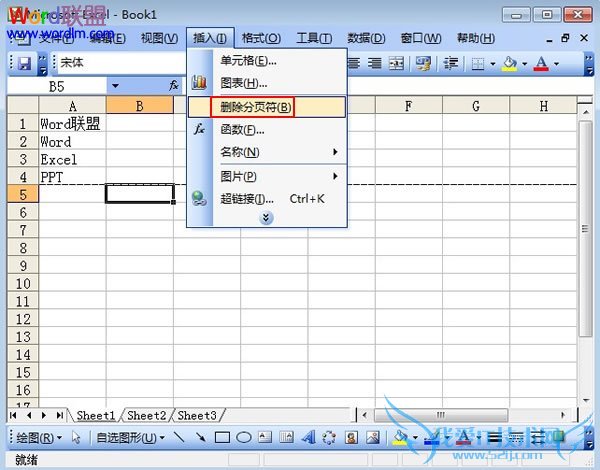The height and width of the screenshot is (470, 600).
Task: Select the Rectangle drawing tool
Action: pyautogui.click(x=222, y=437)
